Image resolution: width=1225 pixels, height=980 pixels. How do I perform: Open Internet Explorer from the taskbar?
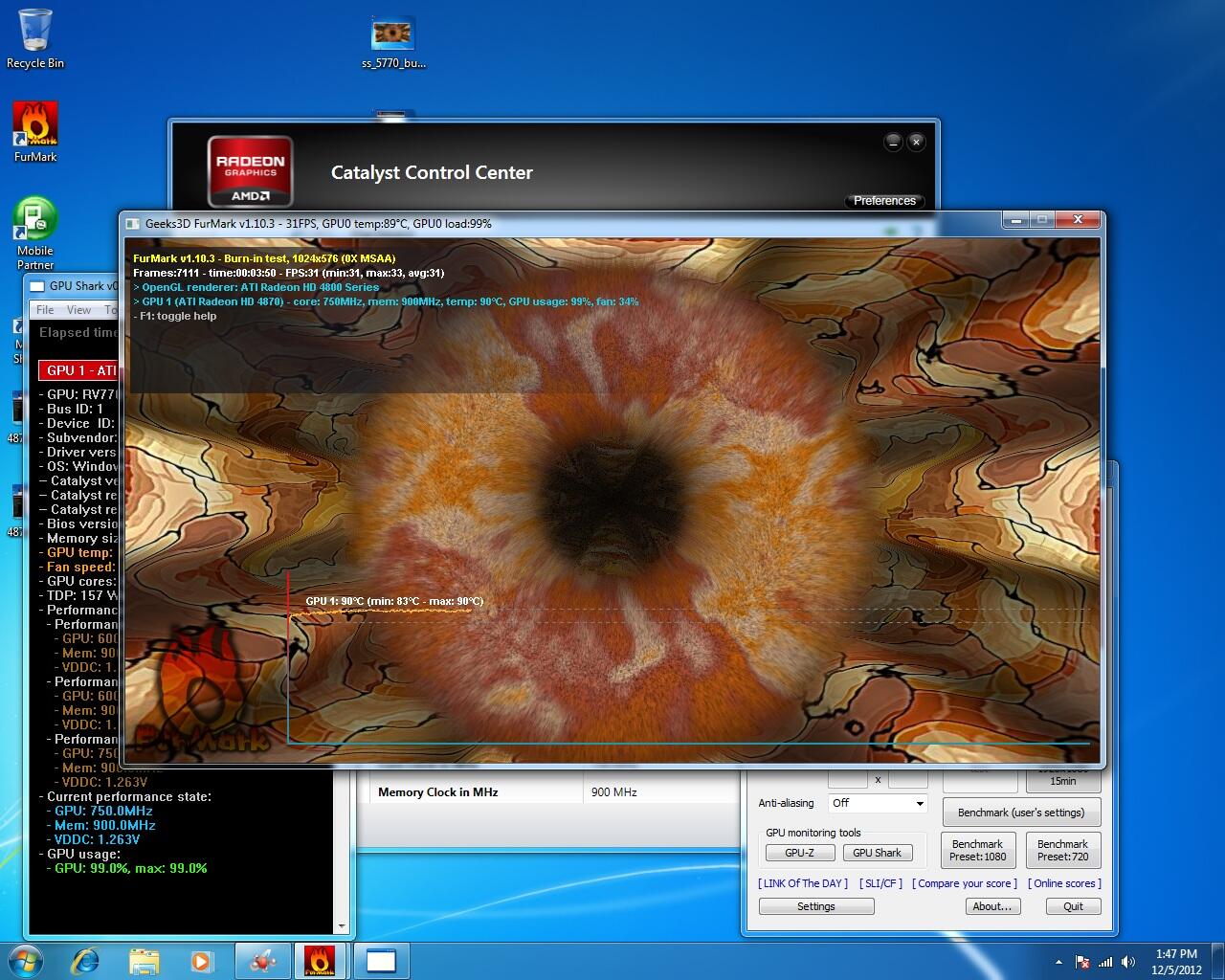tap(86, 960)
